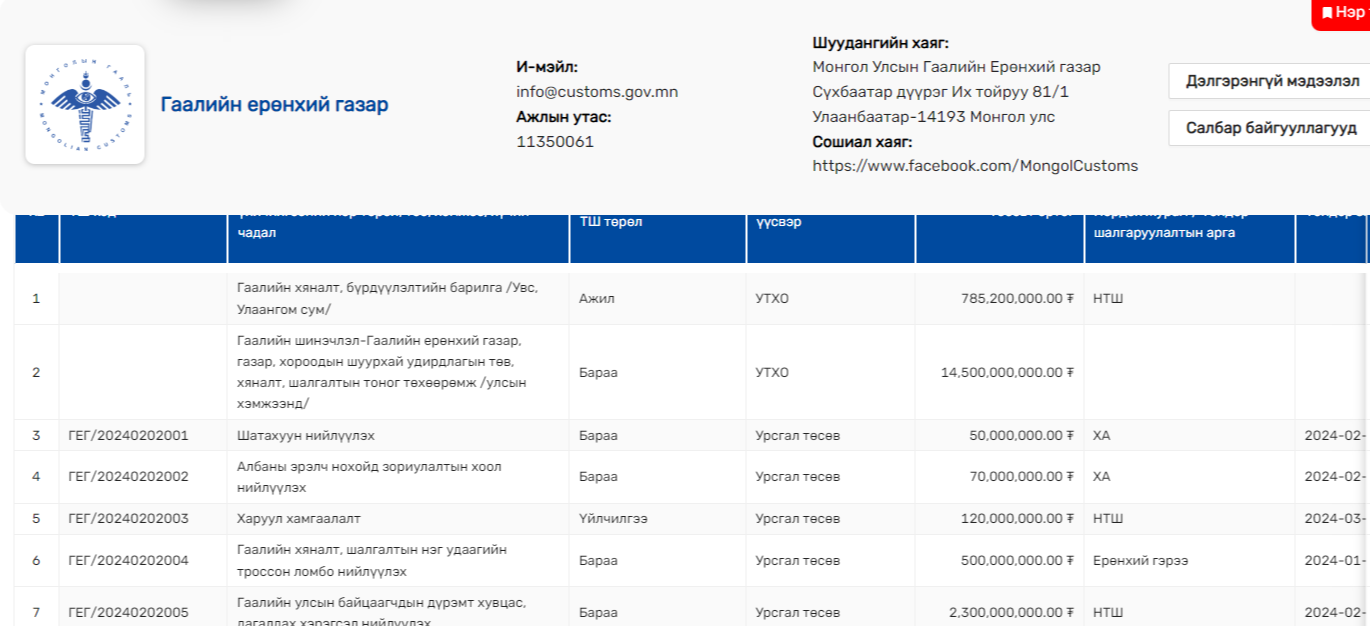Open the MongolCustoms Facebook link
This screenshot has height=626, width=1371.
click(974, 166)
